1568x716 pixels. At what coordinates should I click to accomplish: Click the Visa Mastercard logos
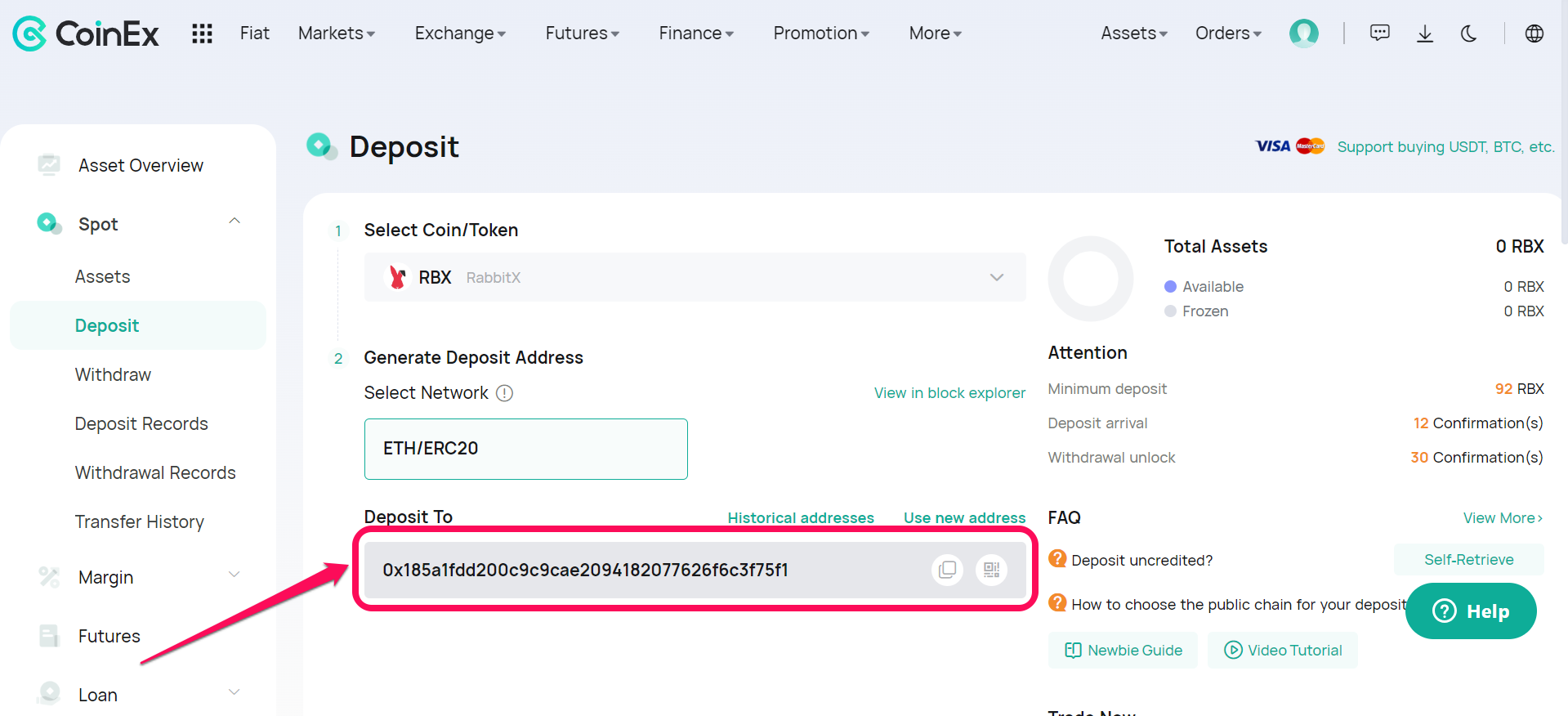click(x=1289, y=146)
